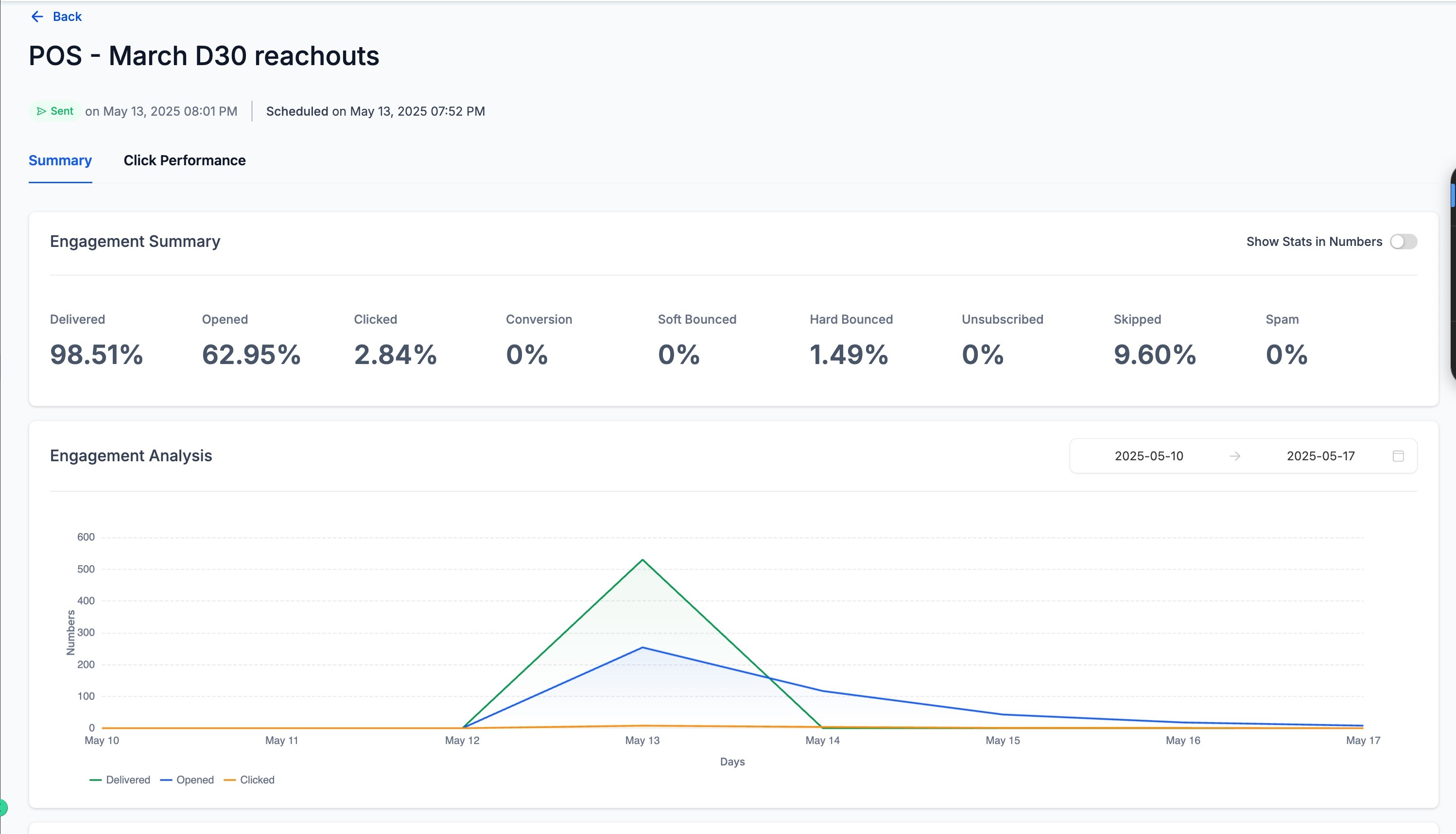The height and width of the screenshot is (834, 1456).
Task: Open start date 2025-05-10 picker
Action: pos(1148,456)
